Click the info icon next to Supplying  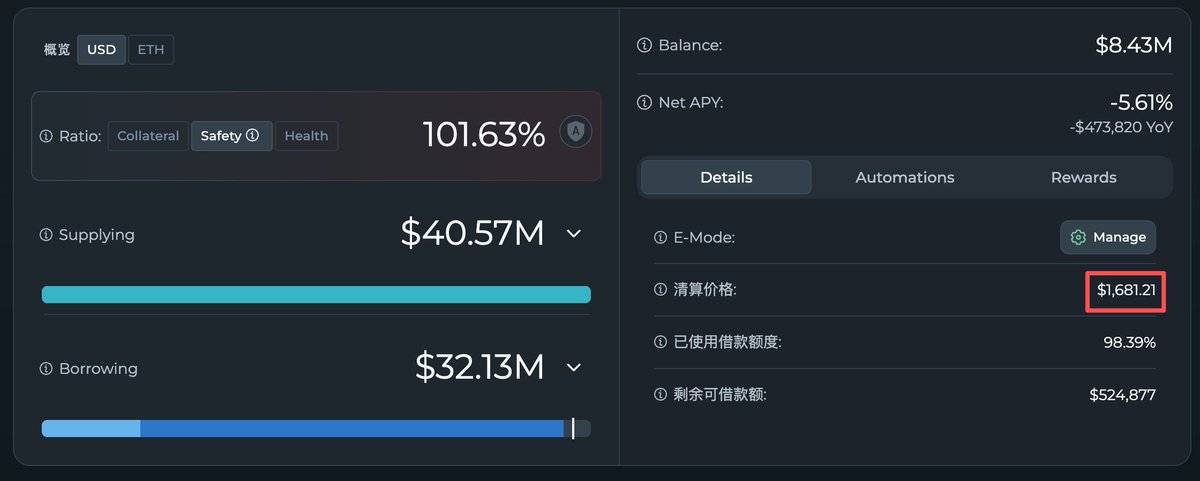(x=46, y=235)
